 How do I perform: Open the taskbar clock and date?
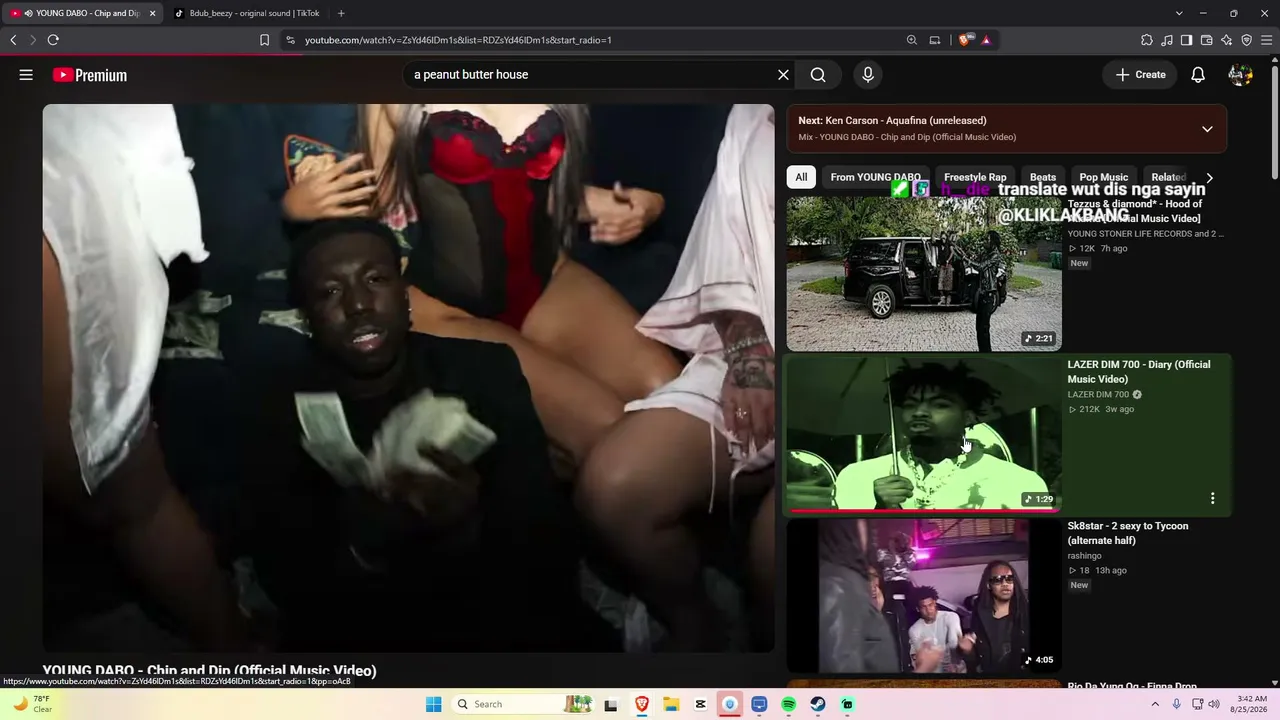(x=1251, y=704)
